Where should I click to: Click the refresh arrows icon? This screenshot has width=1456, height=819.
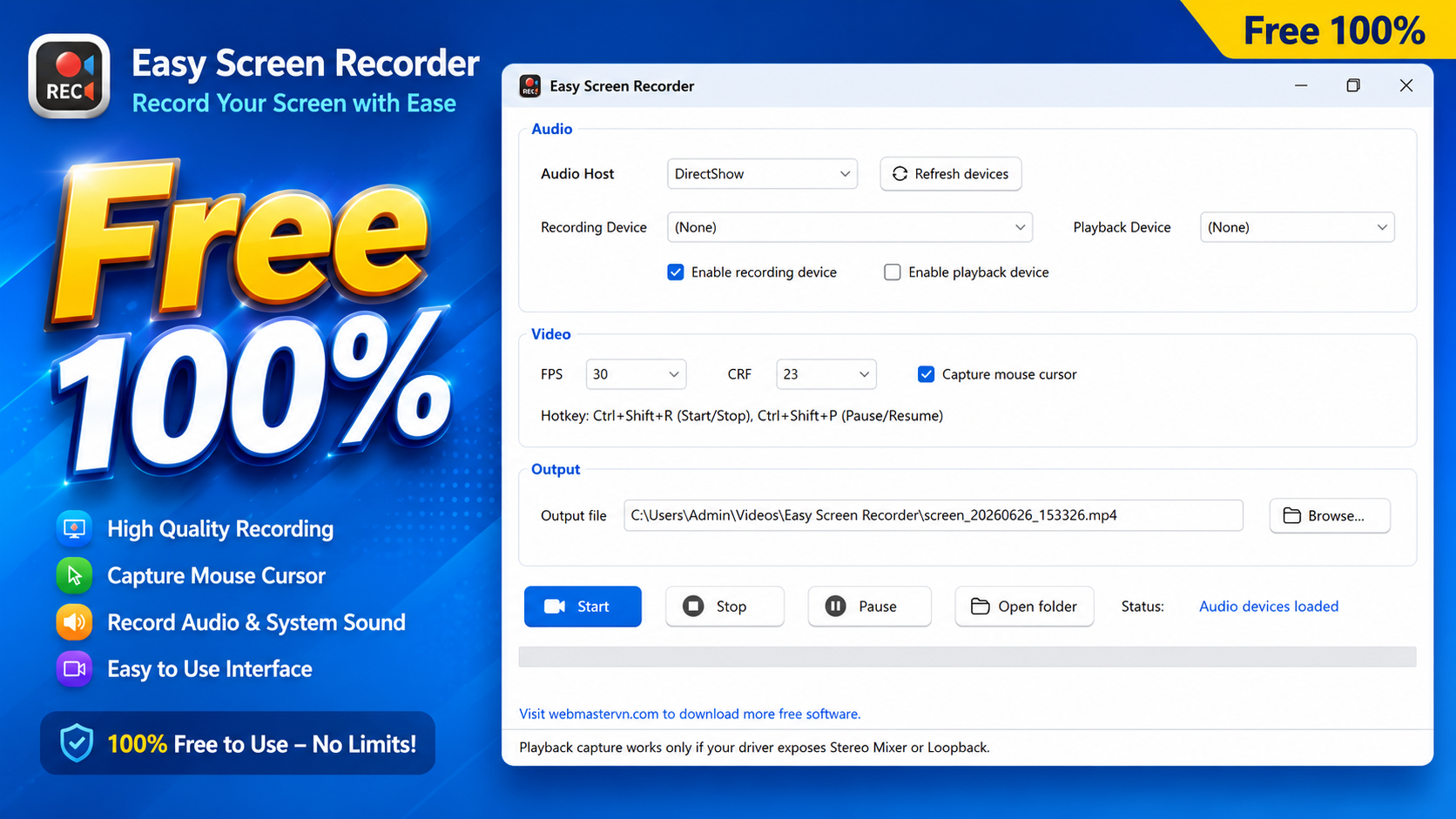pos(900,174)
